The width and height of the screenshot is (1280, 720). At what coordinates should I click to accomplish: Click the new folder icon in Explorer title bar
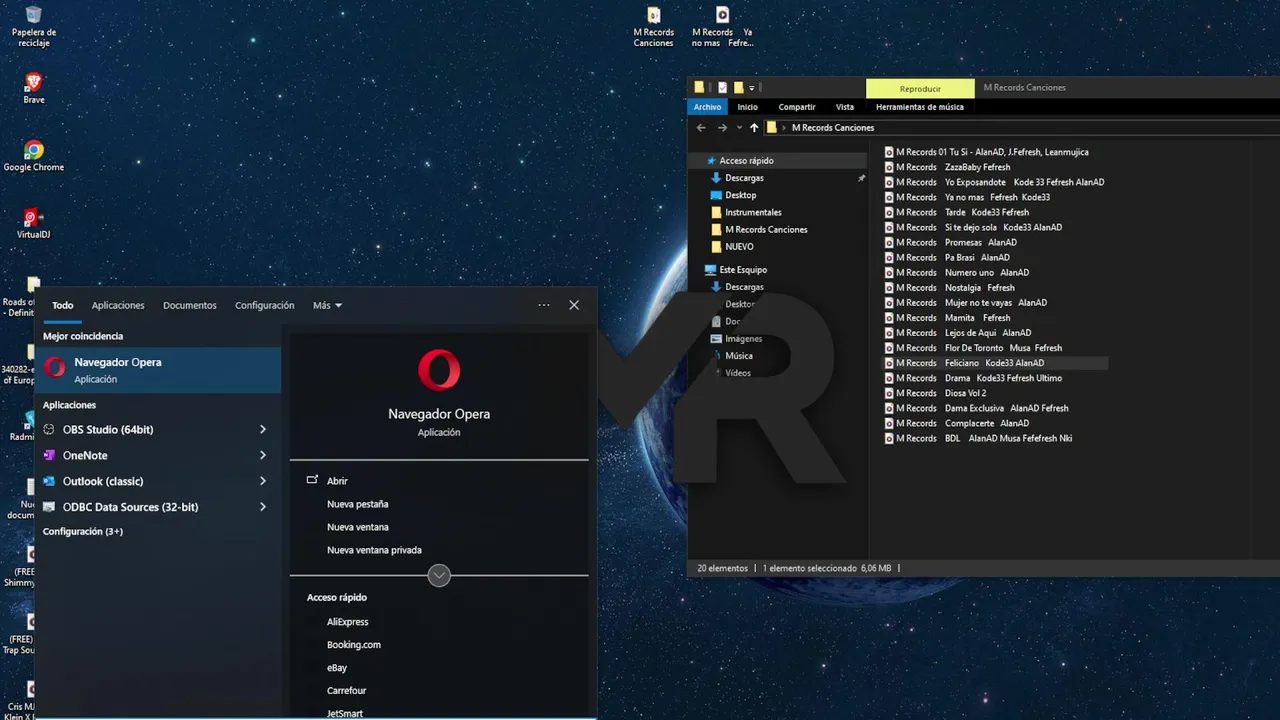click(x=738, y=87)
